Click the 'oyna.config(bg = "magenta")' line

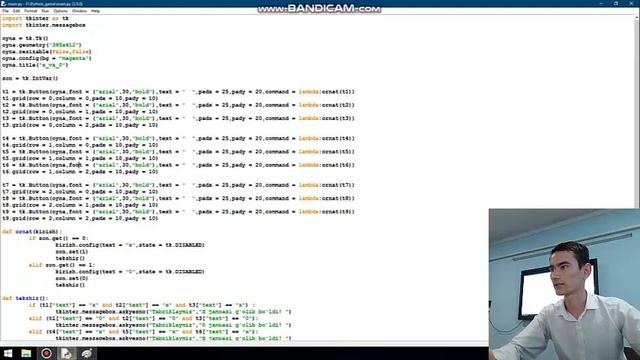pos(47,58)
